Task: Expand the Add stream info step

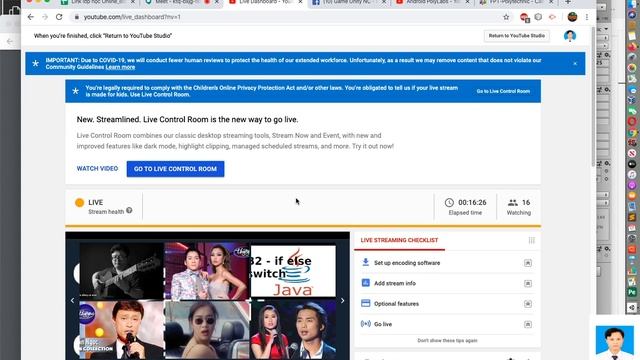Action: point(528,283)
